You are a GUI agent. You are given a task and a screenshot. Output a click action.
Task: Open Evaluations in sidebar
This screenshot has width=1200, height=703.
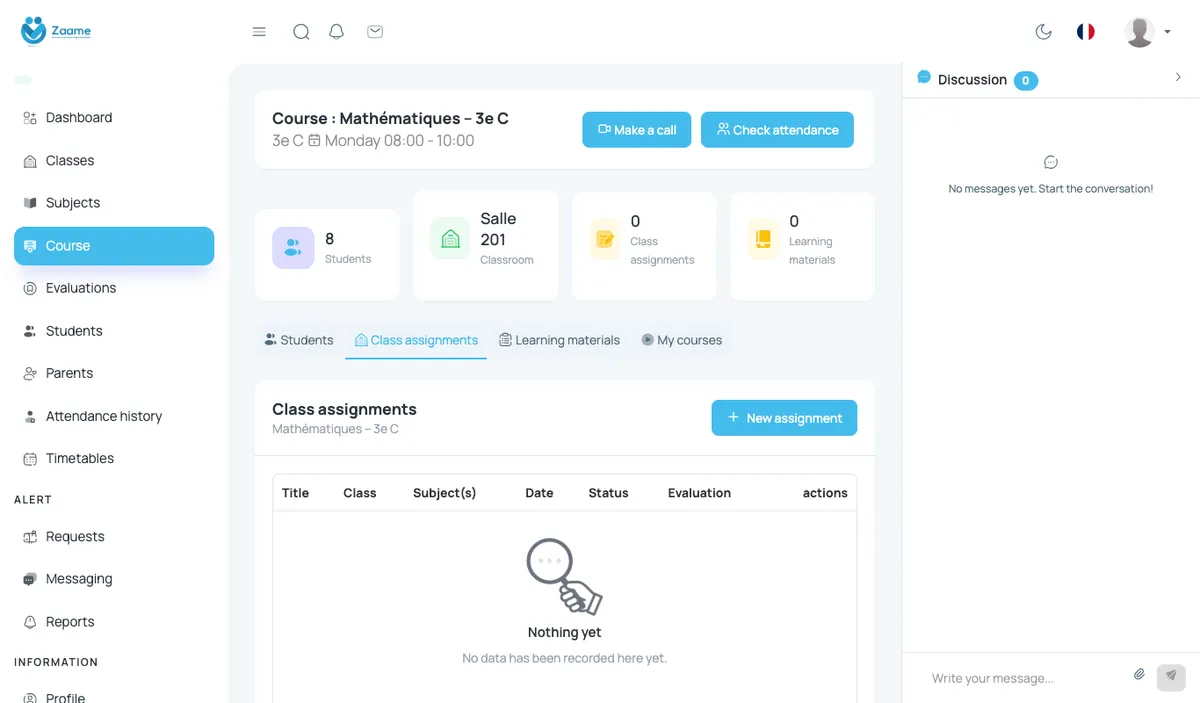(x=114, y=288)
